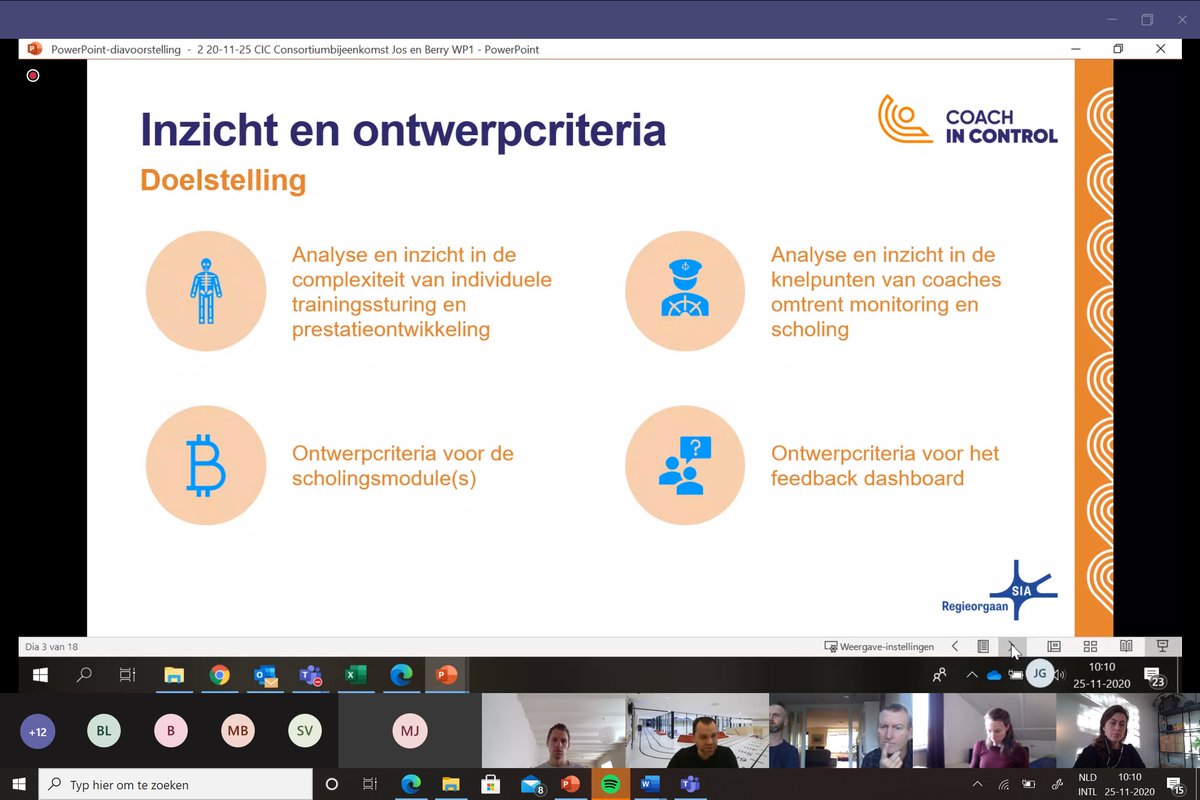Open File Explorer on shared screen taskbar
Image resolution: width=1200 pixels, height=800 pixels.
(x=174, y=675)
